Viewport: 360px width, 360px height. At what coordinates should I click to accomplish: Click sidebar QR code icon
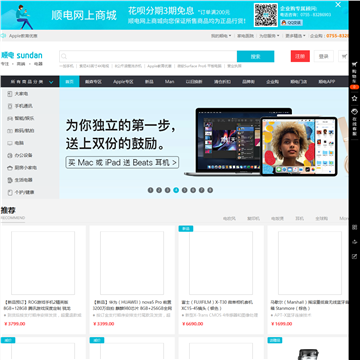click(354, 227)
